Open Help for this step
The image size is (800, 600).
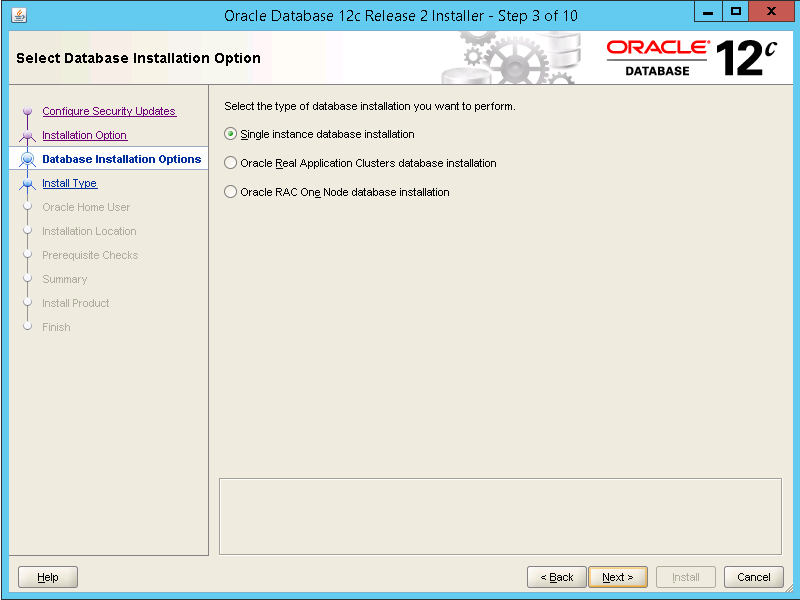[48, 577]
